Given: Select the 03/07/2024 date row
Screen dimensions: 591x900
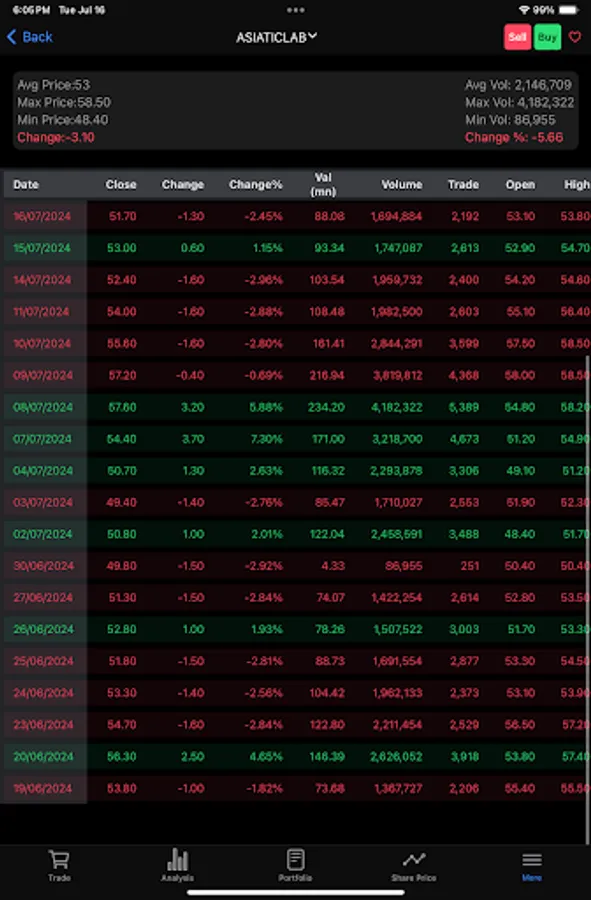Looking at the screenshot, I should pyautogui.click(x=296, y=502).
